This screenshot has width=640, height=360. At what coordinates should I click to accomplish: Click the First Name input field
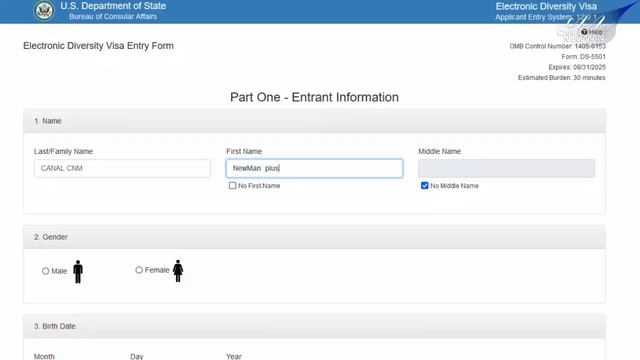(314, 168)
